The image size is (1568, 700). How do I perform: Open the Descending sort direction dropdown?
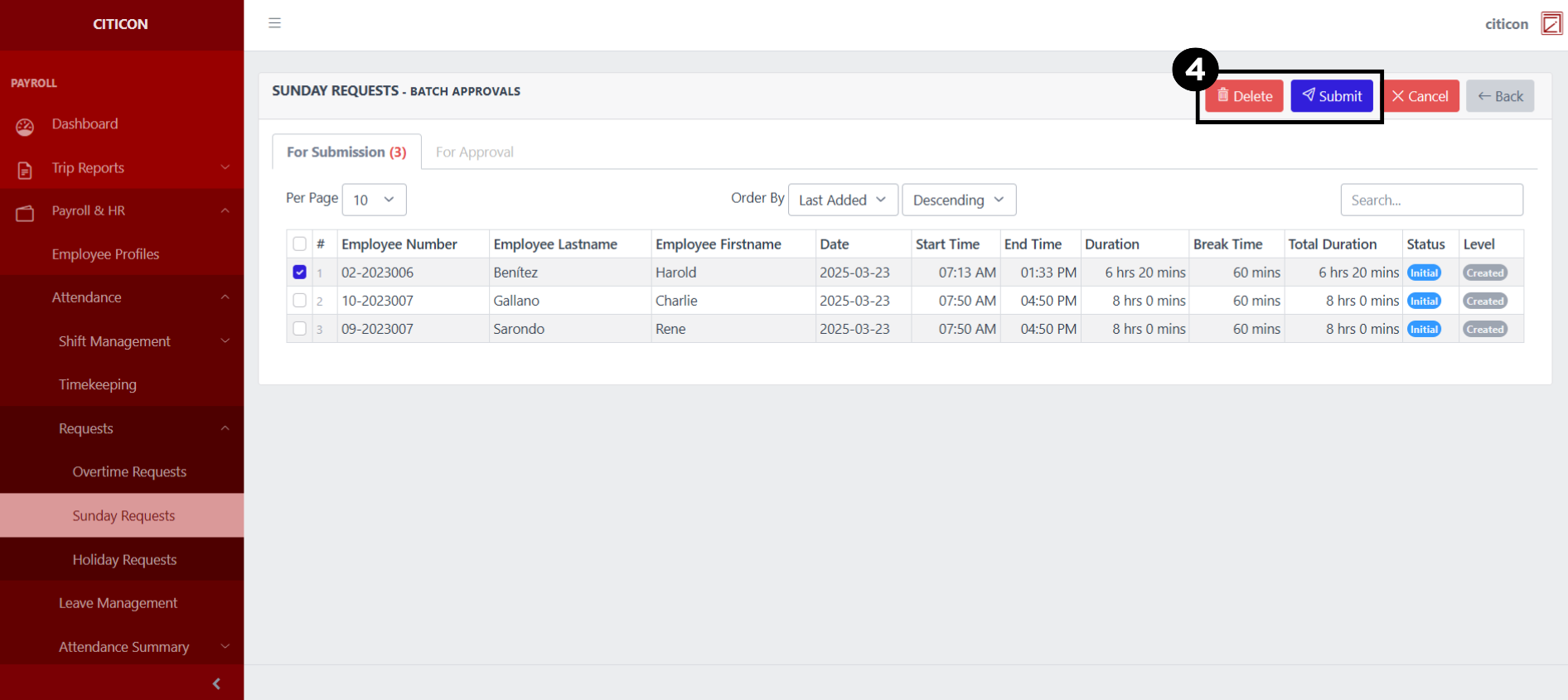pyautogui.click(x=958, y=200)
